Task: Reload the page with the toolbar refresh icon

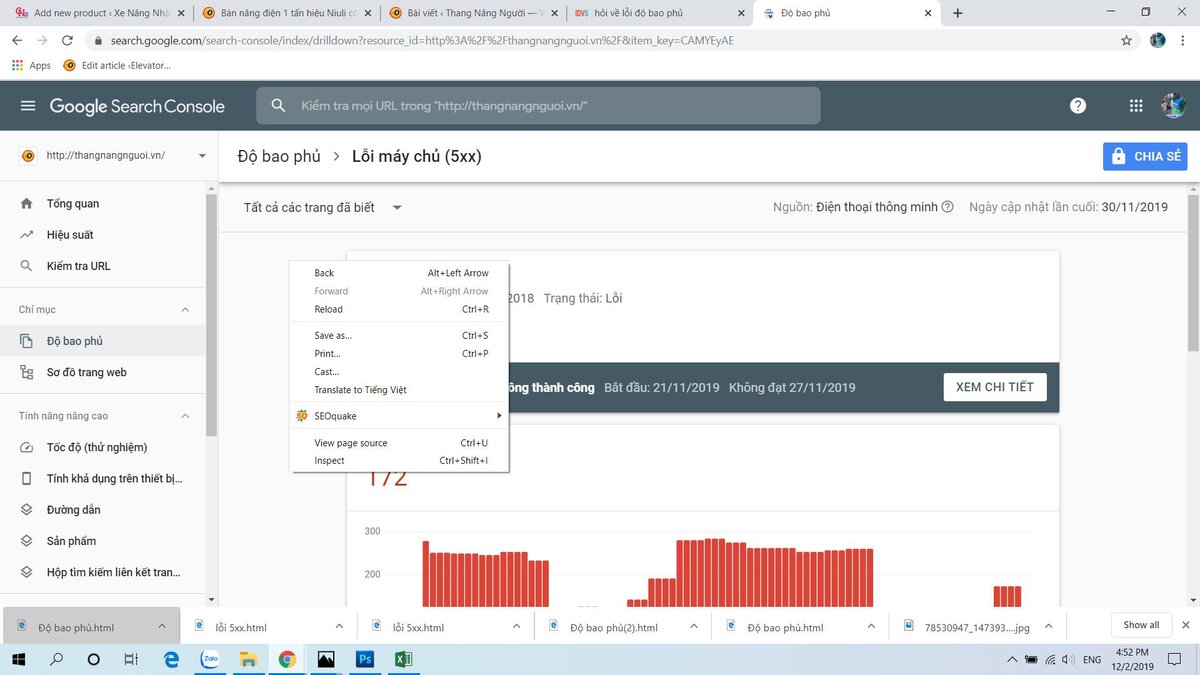Action: pyautogui.click(x=68, y=41)
